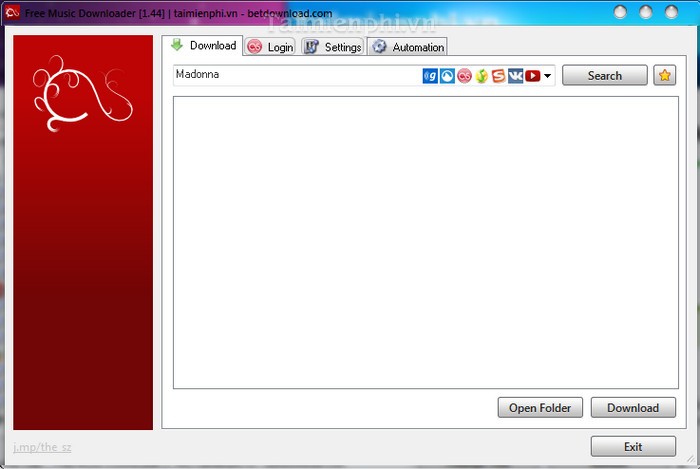Click the yellow star favorites button
The width and height of the screenshot is (700, 469).
click(x=664, y=75)
